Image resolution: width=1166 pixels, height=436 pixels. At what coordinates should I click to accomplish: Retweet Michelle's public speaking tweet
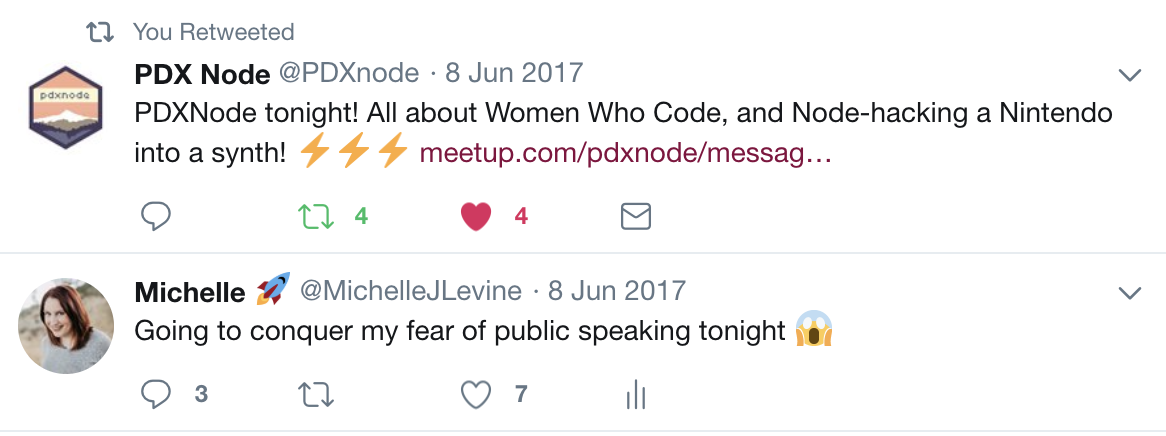click(x=317, y=396)
